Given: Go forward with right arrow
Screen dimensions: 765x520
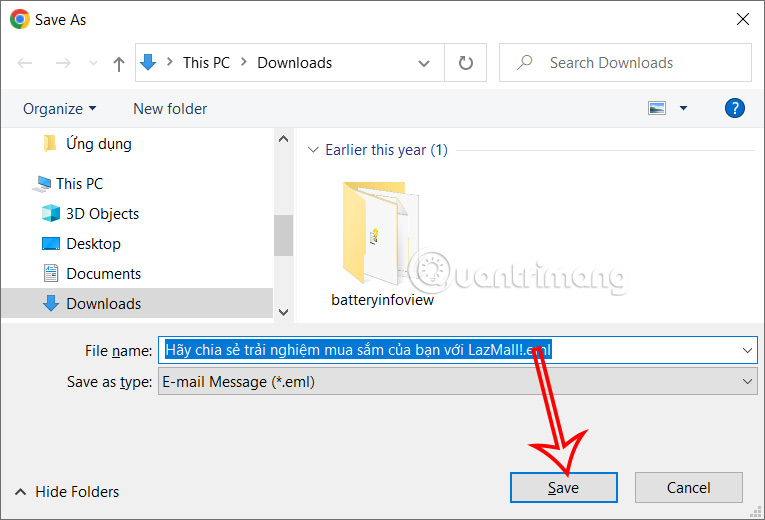Looking at the screenshot, I should 63,63.
